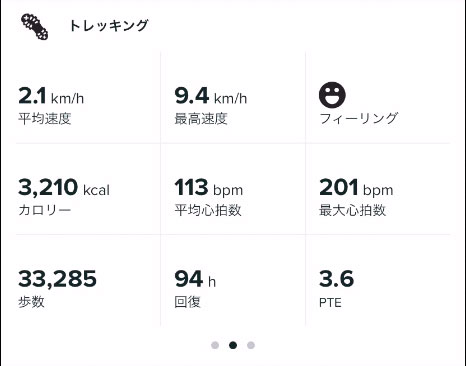The image size is (466, 366).
Task: Tap the 最高速度 label
Action: pyautogui.click(x=201, y=118)
